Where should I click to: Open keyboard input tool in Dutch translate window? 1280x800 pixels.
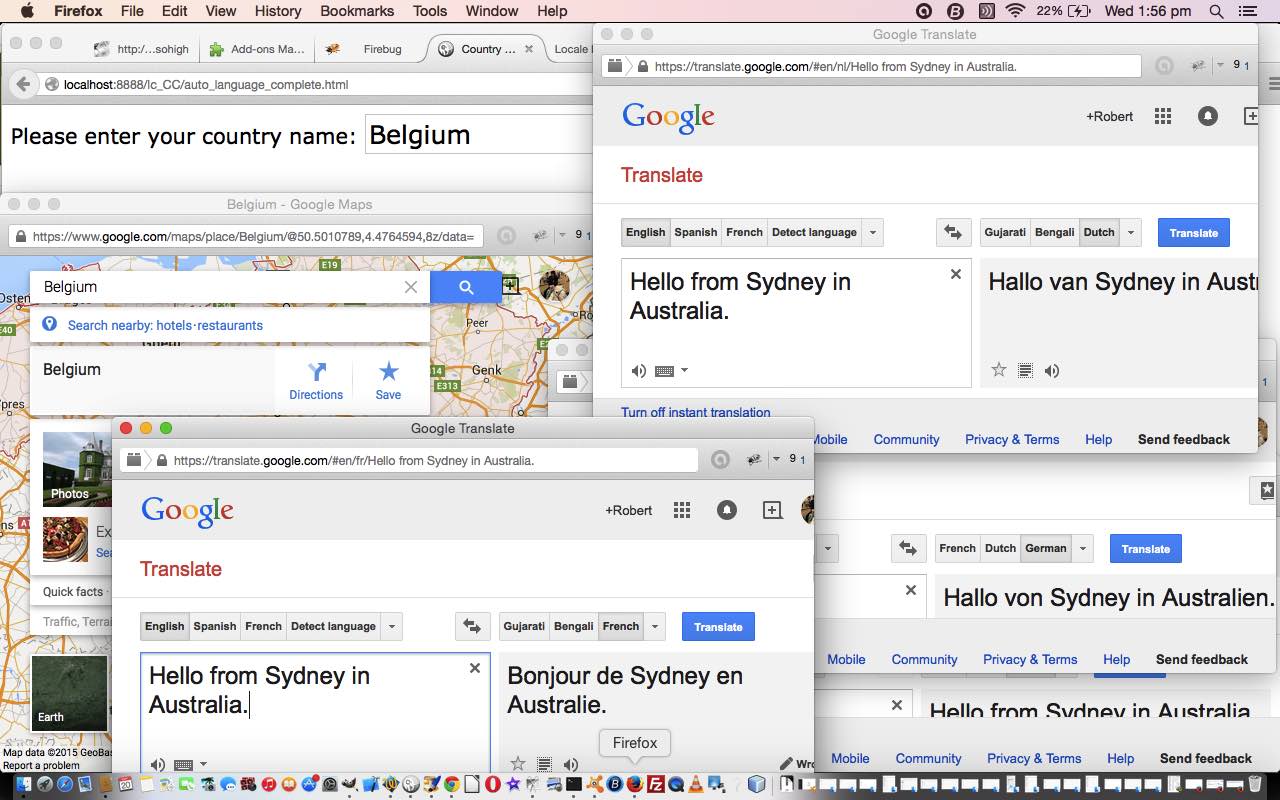pyautogui.click(x=665, y=371)
